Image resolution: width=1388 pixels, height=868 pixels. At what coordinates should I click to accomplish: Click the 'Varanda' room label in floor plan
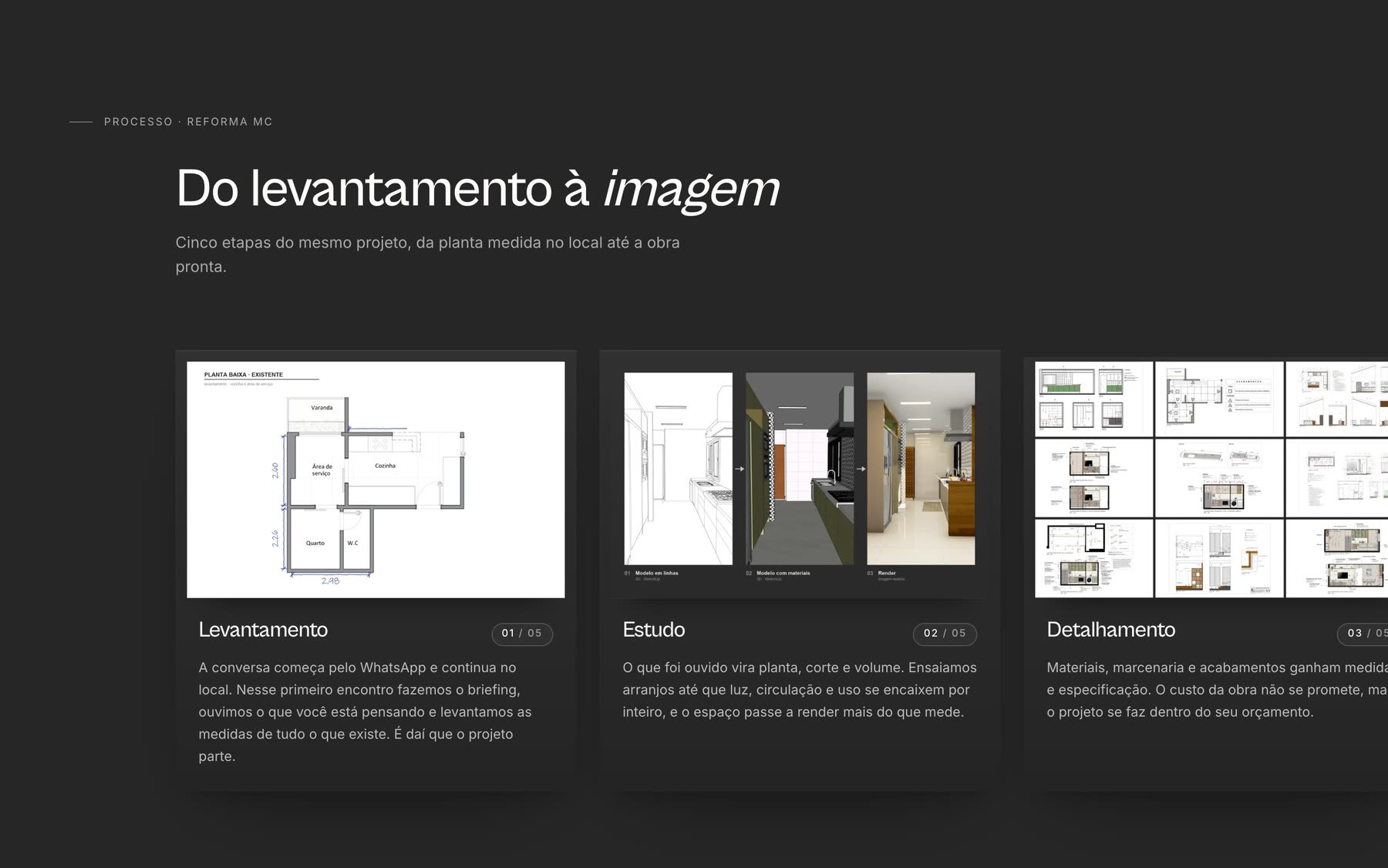tap(322, 408)
